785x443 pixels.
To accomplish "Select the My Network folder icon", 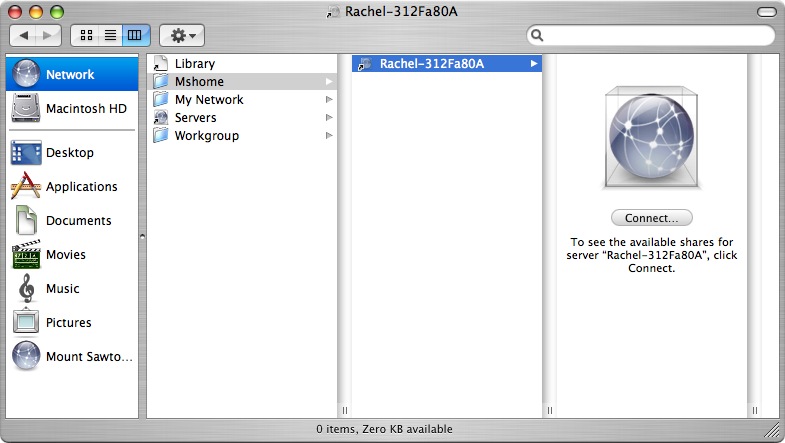I will pyautogui.click(x=161, y=99).
